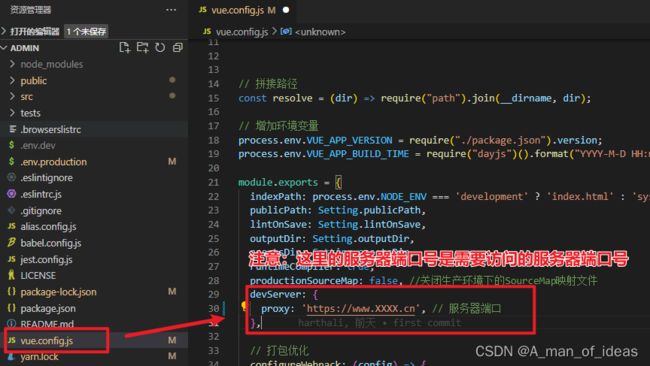Image resolution: width=650 pixels, height=366 pixels.
Task: Click the JS icon next to alias.config.js
Action: [12, 226]
